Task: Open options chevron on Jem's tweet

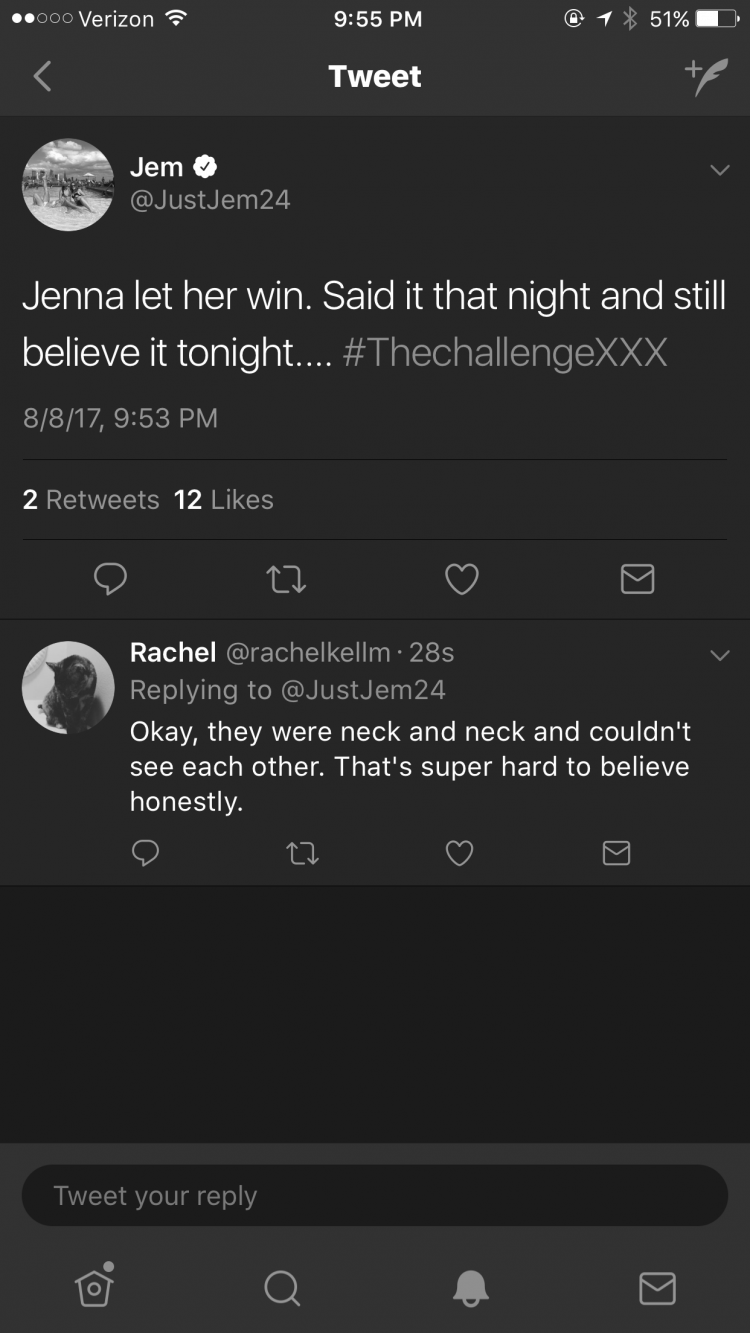Action: tap(719, 171)
